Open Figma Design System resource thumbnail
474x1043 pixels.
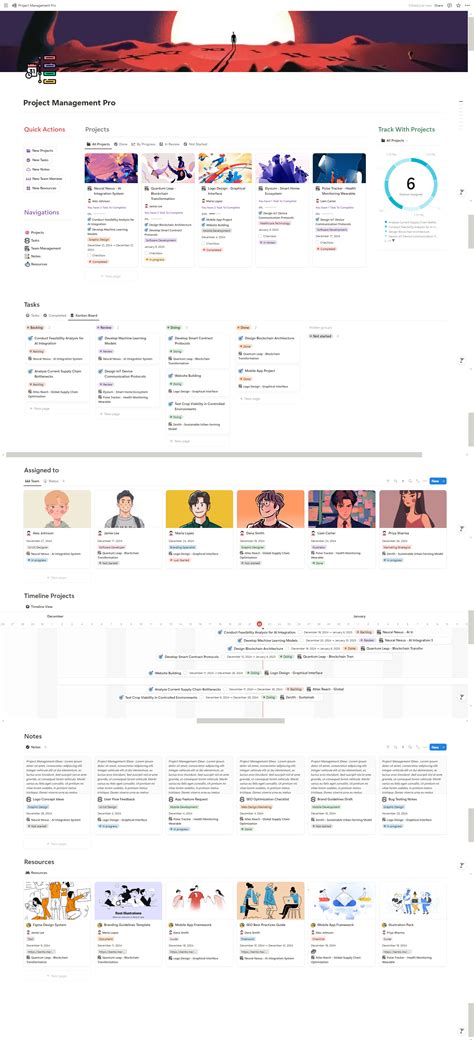point(57,901)
